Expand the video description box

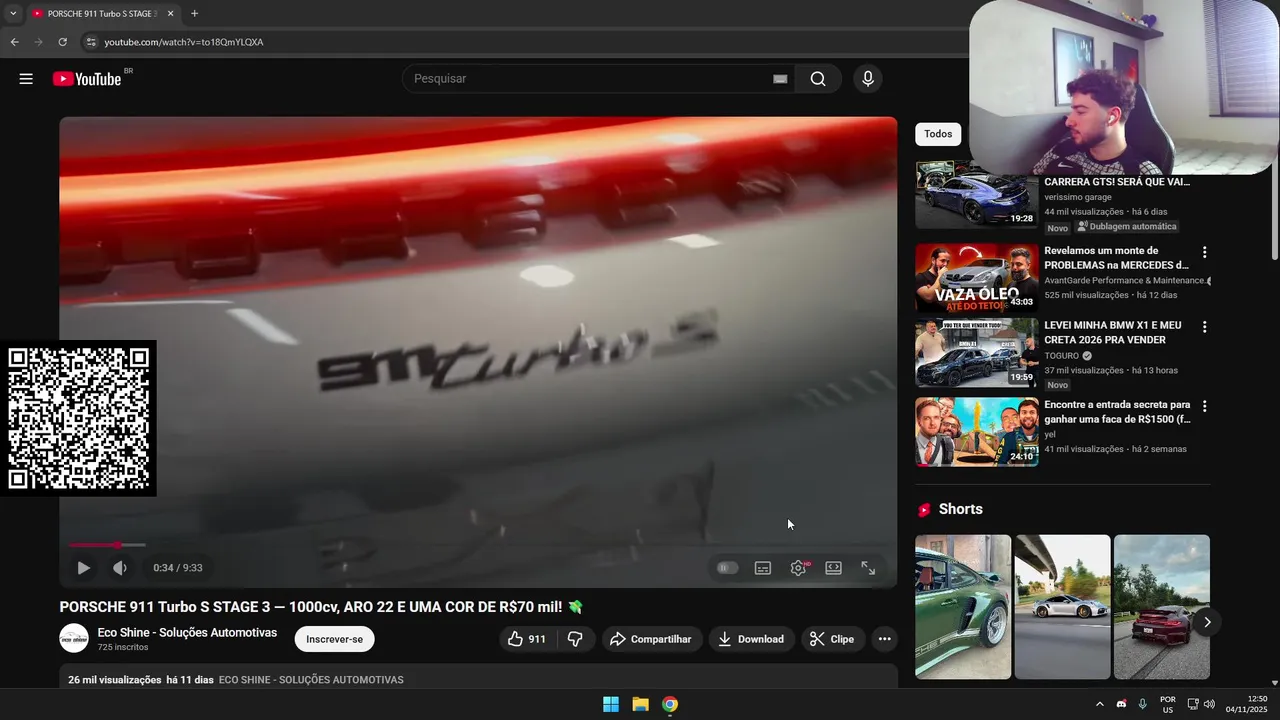(x=478, y=677)
